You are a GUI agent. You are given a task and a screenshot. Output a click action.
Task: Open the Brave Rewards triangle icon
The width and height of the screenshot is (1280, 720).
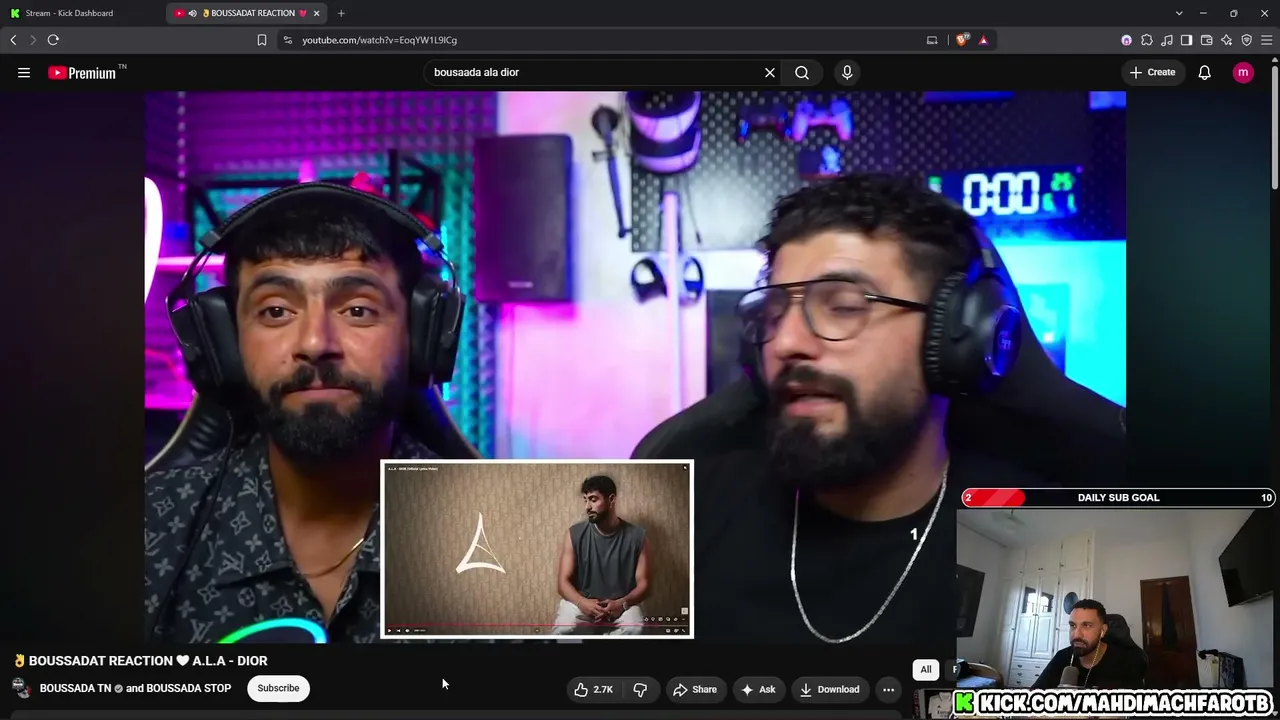coord(984,40)
